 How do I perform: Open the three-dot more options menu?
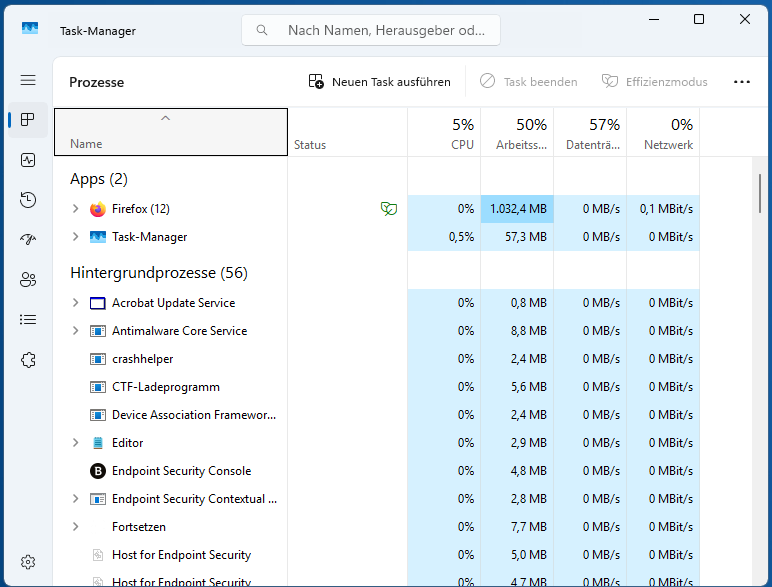click(x=742, y=82)
